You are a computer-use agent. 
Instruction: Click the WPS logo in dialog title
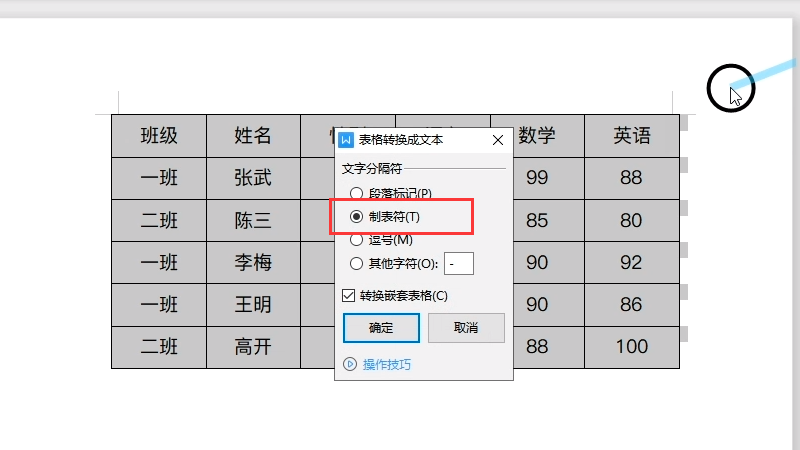click(348, 141)
